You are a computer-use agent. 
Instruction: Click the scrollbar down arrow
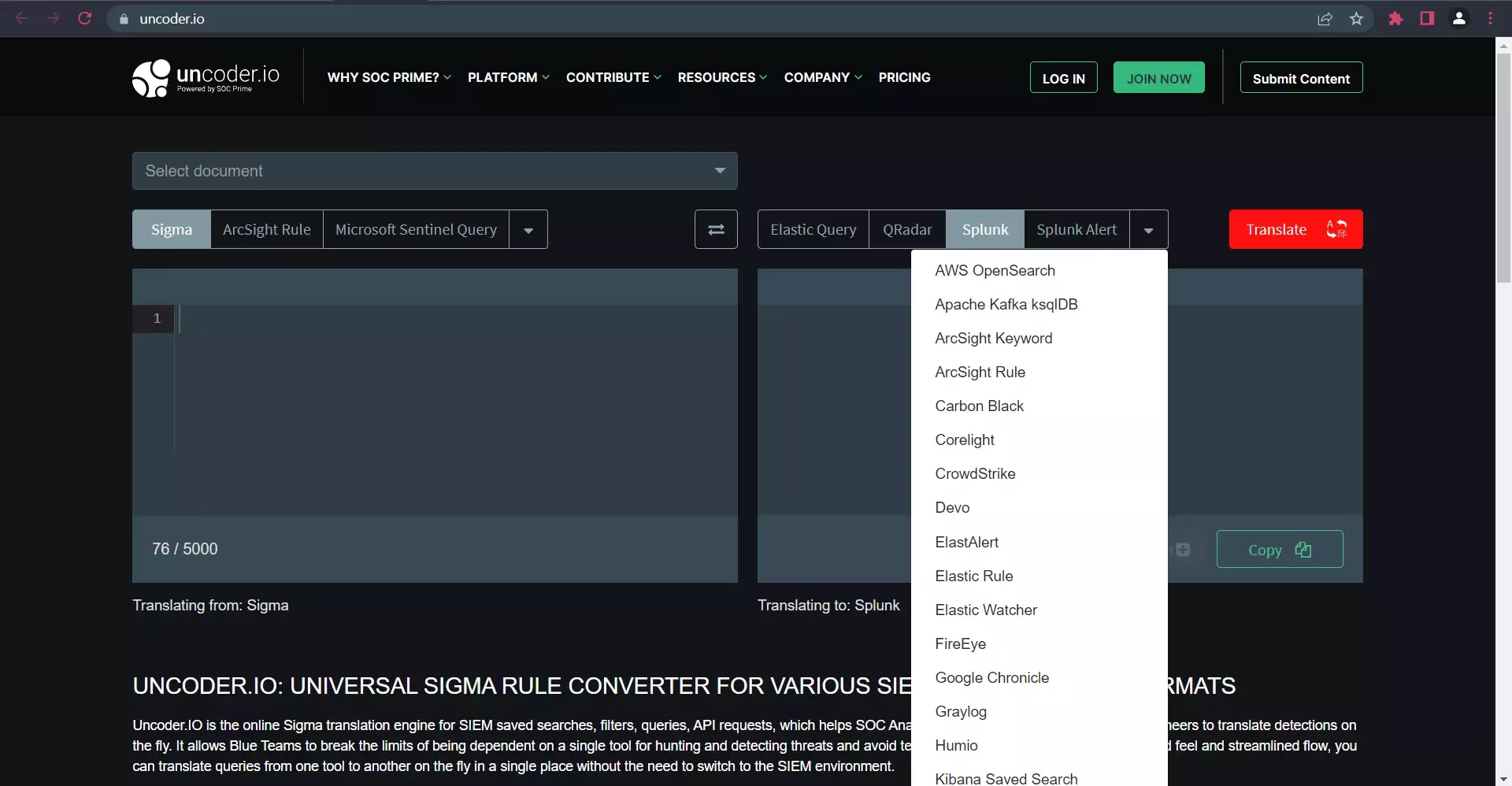pyautogui.click(x=1503, y=779)
